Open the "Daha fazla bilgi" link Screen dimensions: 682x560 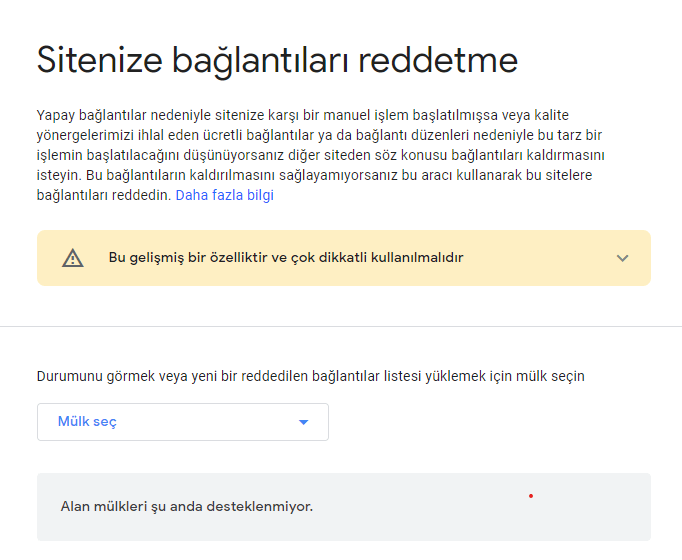[x=224, y=195]
